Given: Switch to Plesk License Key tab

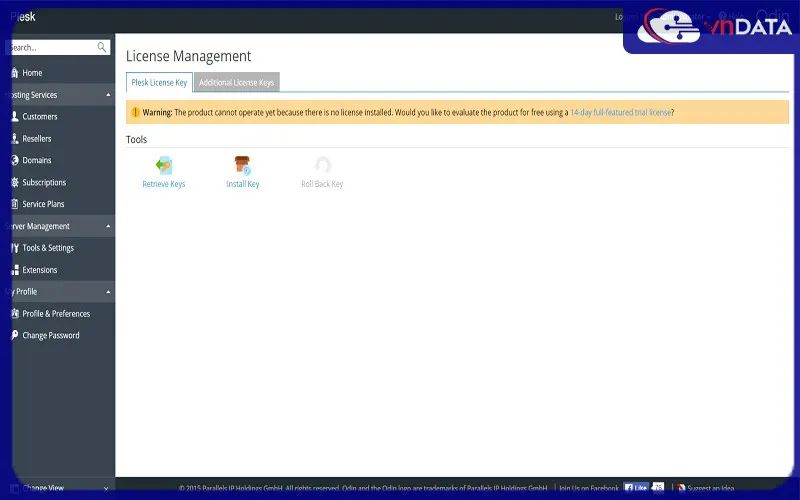Looking at the screenshot, I should tap(159, 82).
